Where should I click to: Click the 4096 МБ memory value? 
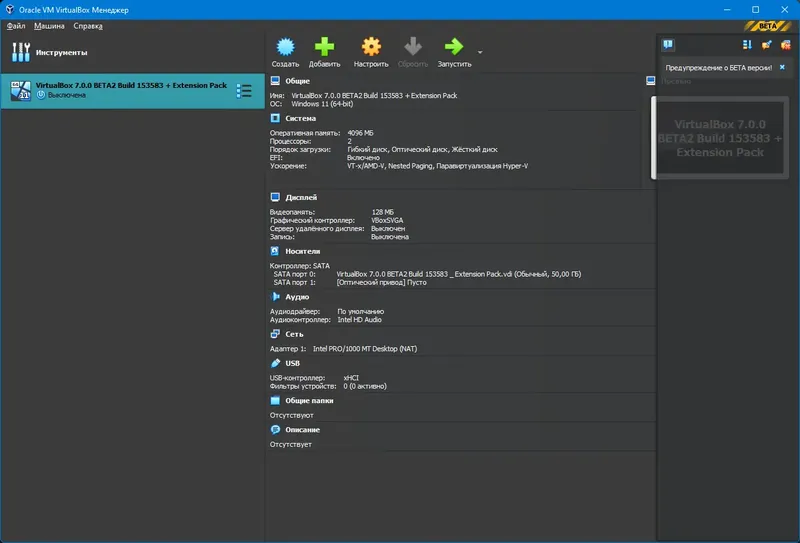[x=360, y=133]
